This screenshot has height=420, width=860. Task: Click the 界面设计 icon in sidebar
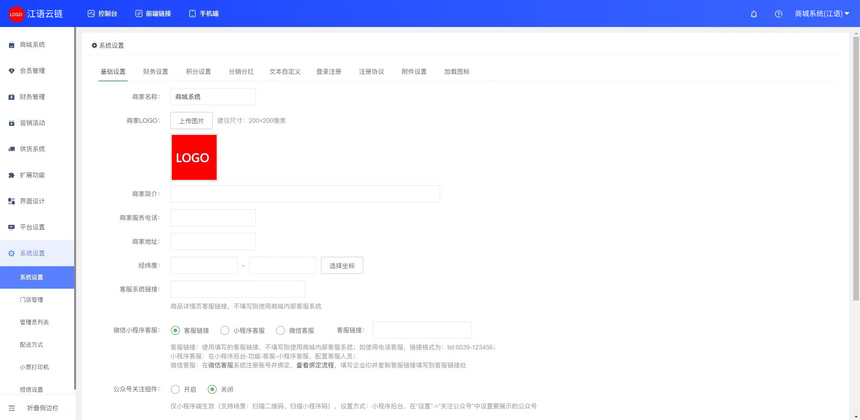(12, 201)
